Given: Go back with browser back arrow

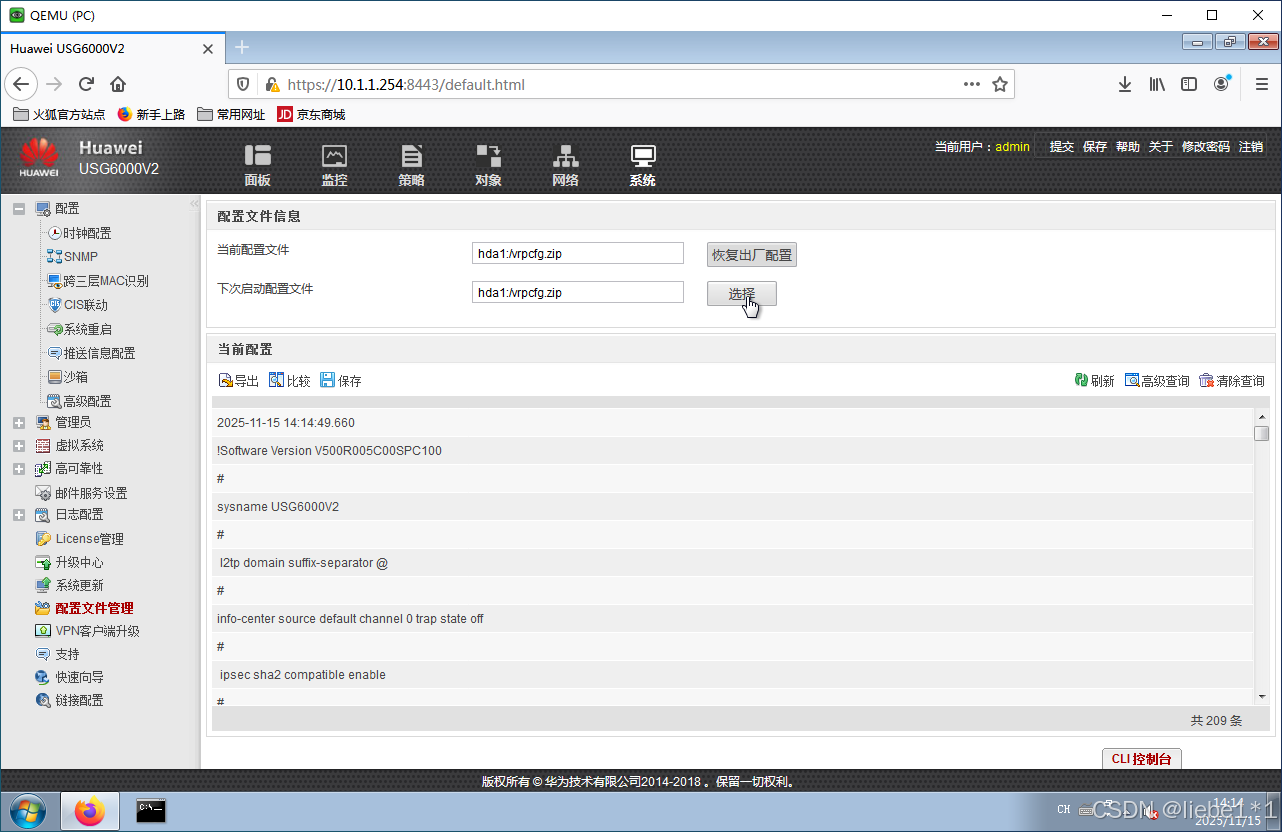Looking at the screenshot, I should click(22, 84).
